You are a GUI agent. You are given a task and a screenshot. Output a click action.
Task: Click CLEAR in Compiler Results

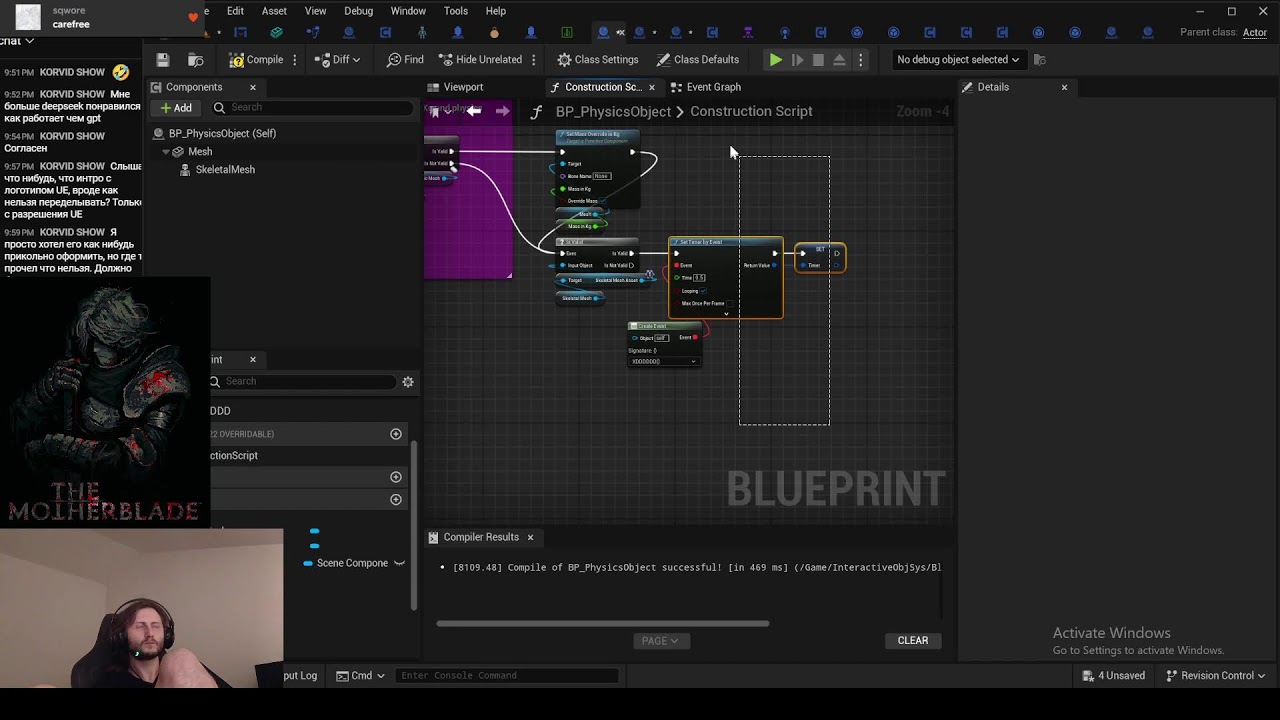tap(913, 641)
